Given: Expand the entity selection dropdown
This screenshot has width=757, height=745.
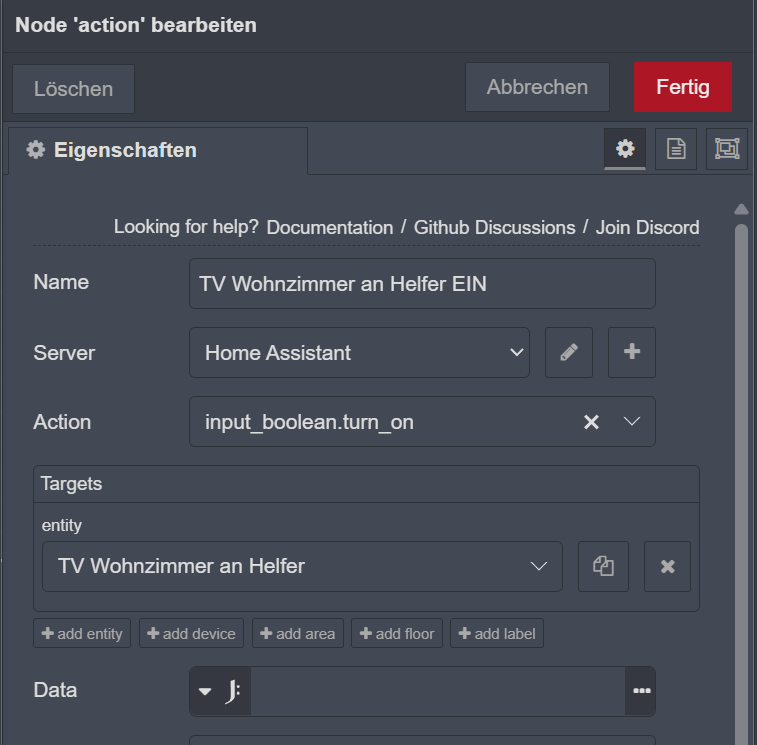Looking at the screenshot, I should click(539, 566).
